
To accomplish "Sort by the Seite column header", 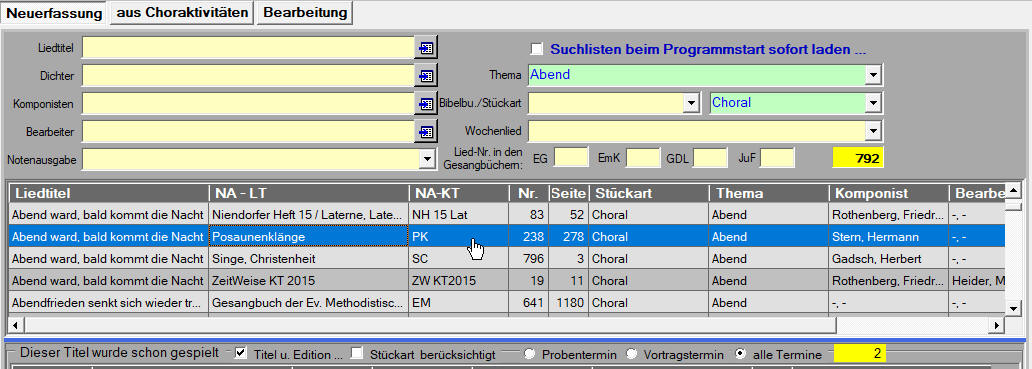I will tap(569, 193).
